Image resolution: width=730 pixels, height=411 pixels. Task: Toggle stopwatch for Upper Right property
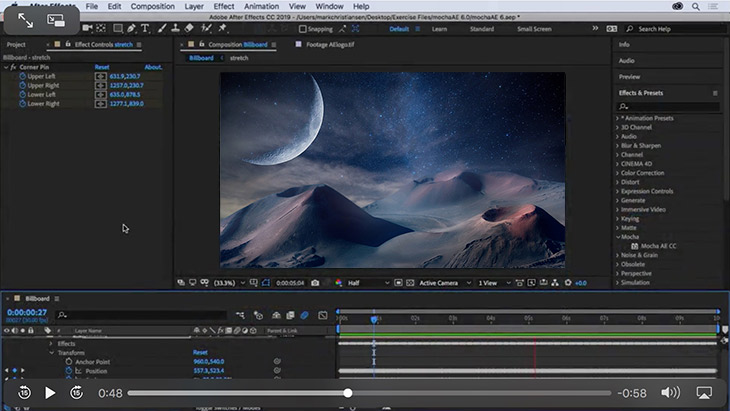tap(22, 86)
